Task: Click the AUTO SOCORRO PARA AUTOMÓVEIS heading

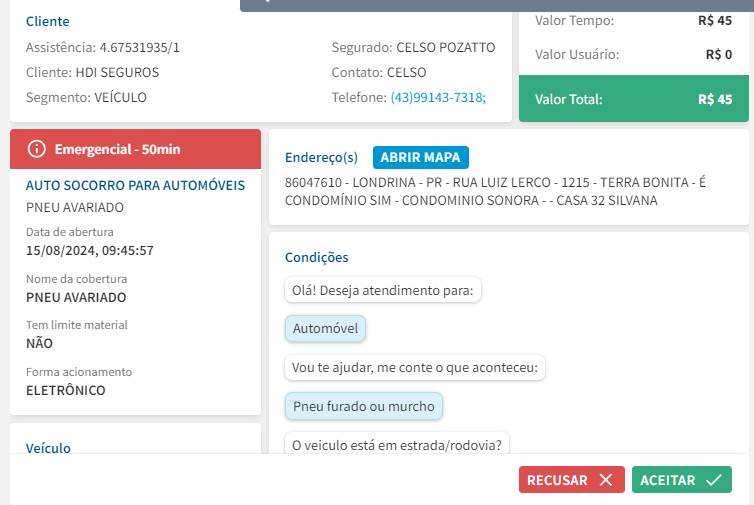Action: click(x=135, y=185)
